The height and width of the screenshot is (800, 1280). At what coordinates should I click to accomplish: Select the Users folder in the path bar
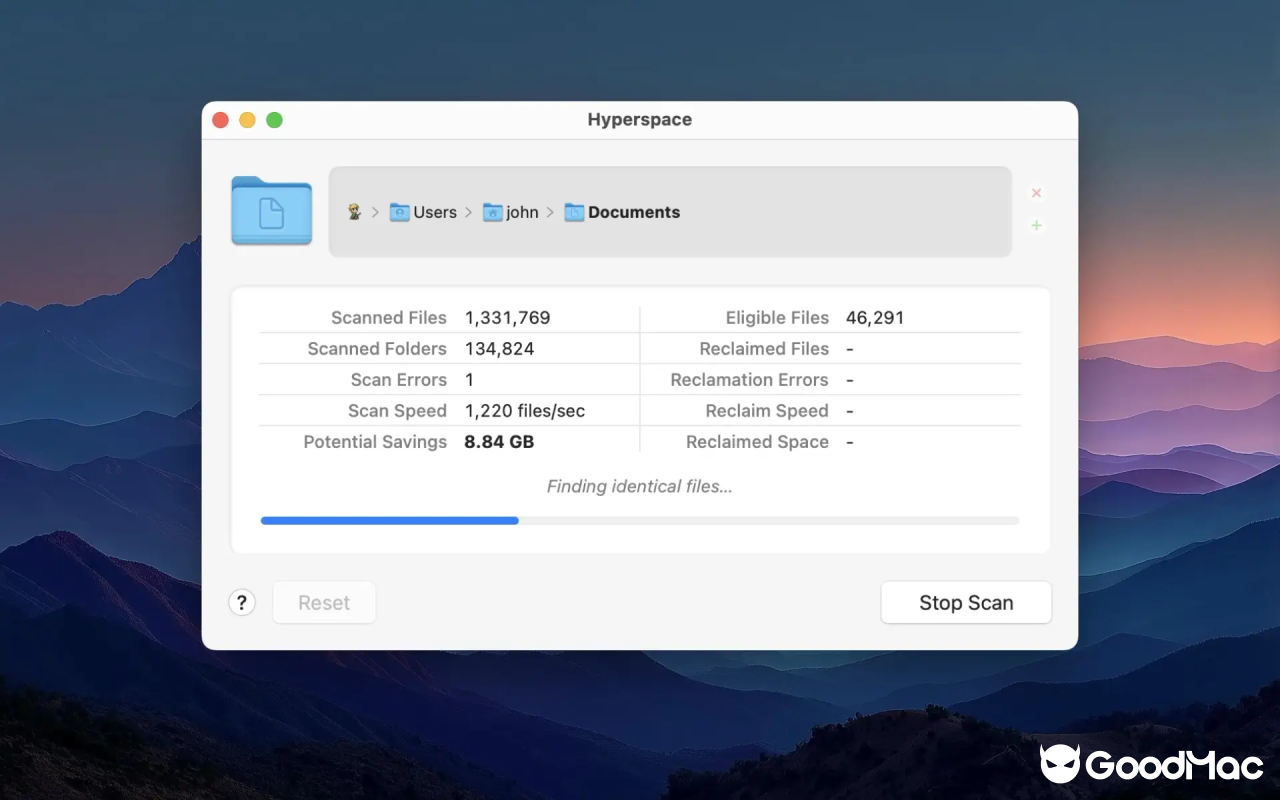pyautogui.click(x=423, y=212)
